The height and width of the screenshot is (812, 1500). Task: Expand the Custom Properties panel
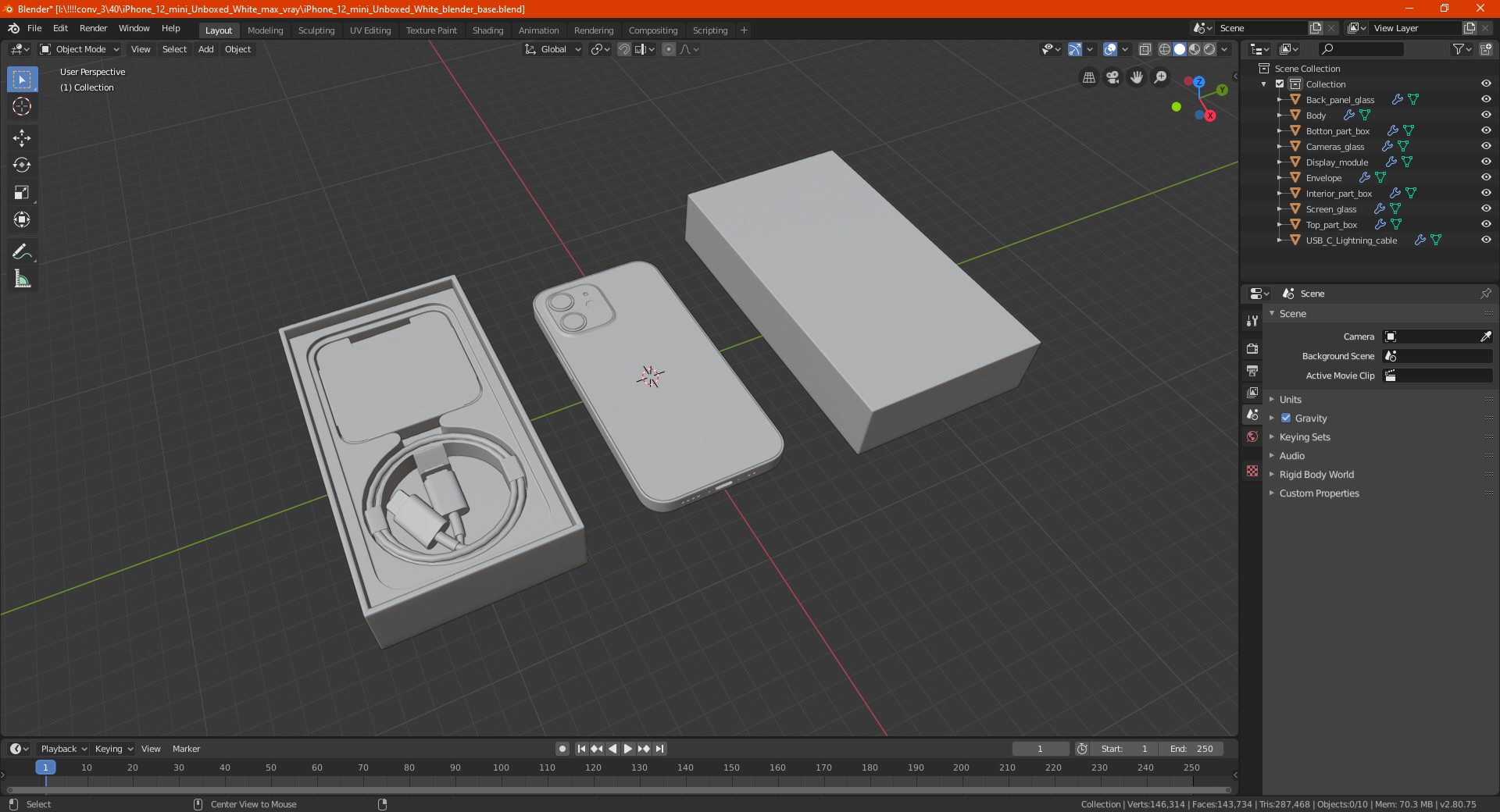click(1319, 493)
